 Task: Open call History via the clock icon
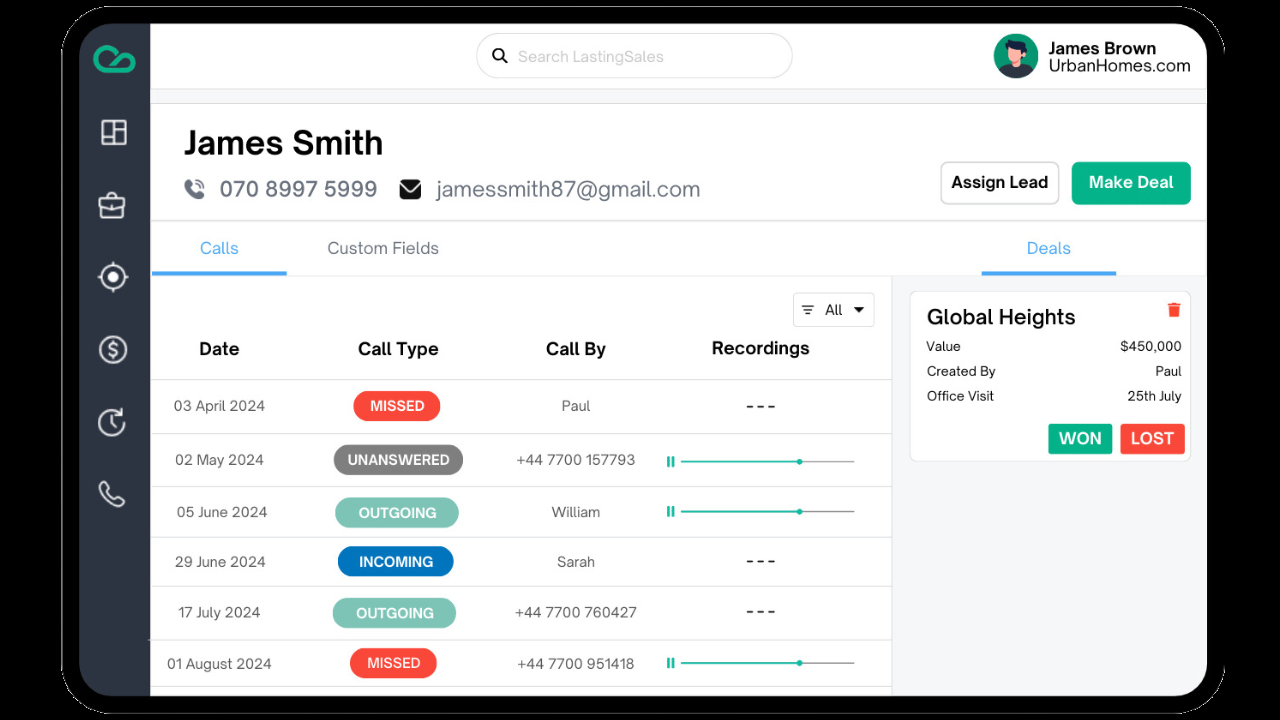pos(113,422)
